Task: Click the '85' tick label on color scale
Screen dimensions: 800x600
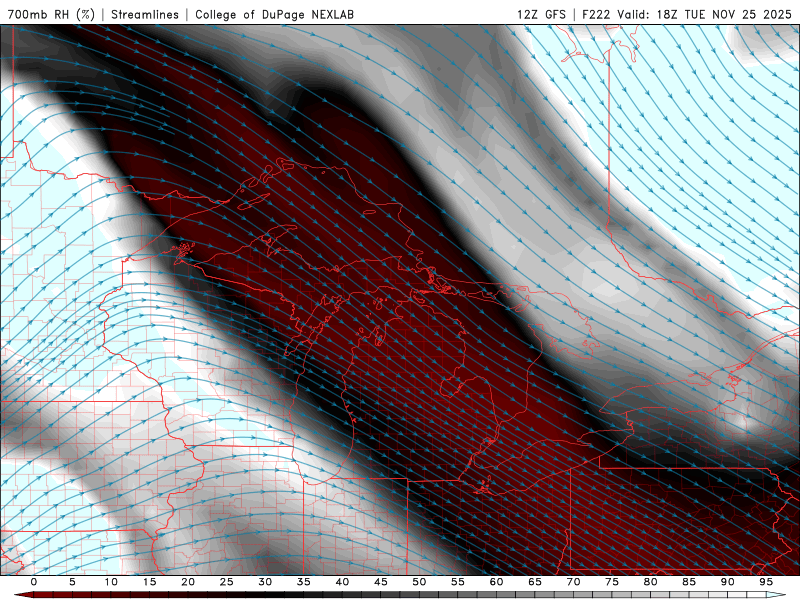Action: (x=689, y=582)
